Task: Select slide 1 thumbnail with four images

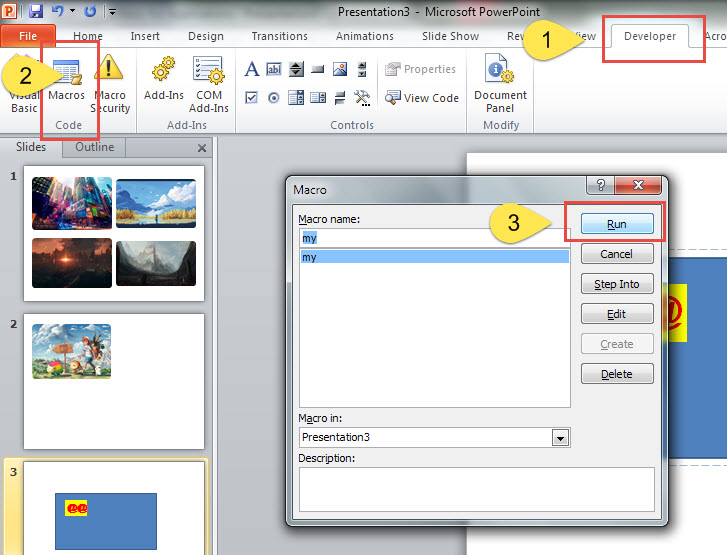Action: (x=114, y=233)
